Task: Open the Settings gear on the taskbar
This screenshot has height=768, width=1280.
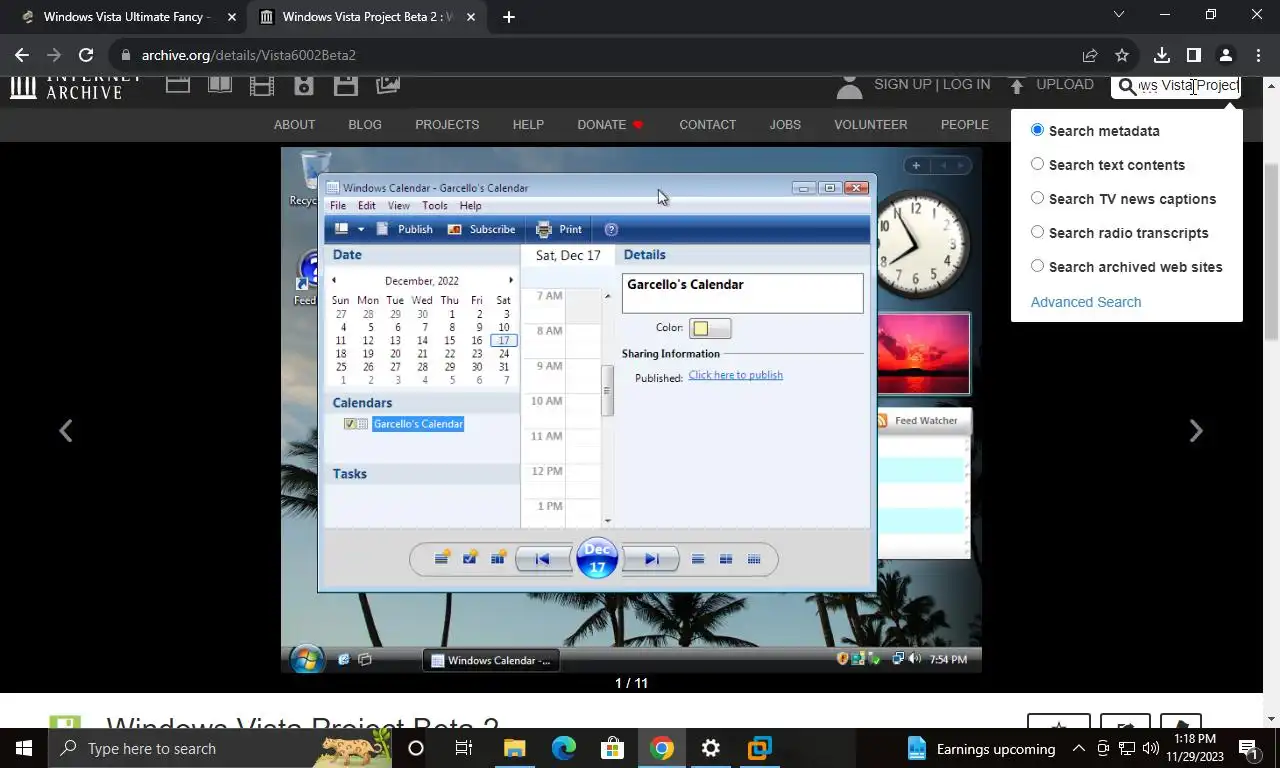Action: pyautogui.click(x=710, y=748)
